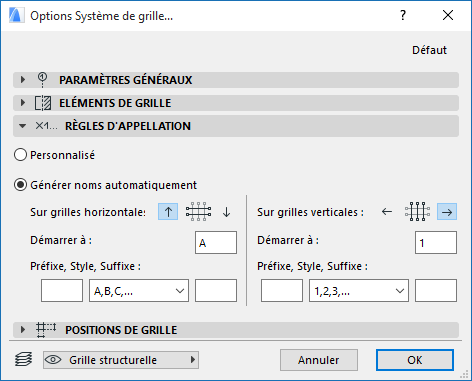Viewport: 472px width, 381px height.
Task: Click the Paramètres Généraux header text
Action: (x=126, y=80)
